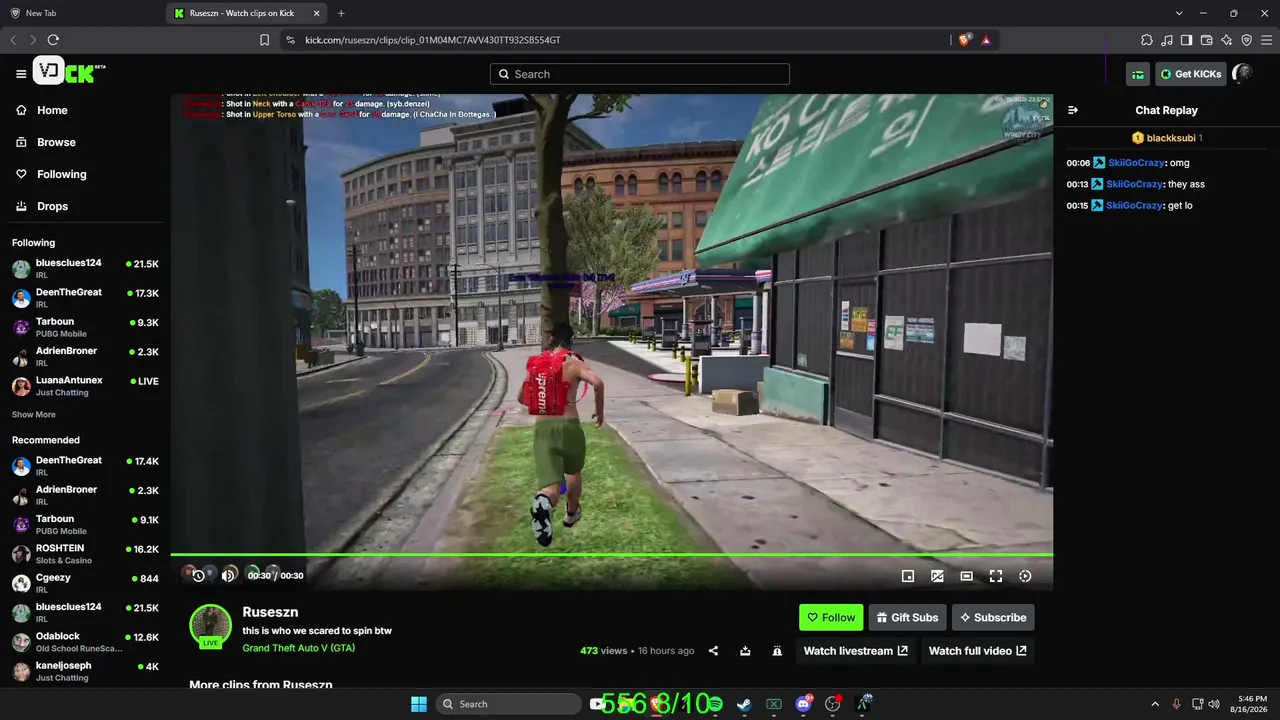This screenshot has height=720, width=1280.
Task: Click Watch full video button
Action: 978,651
